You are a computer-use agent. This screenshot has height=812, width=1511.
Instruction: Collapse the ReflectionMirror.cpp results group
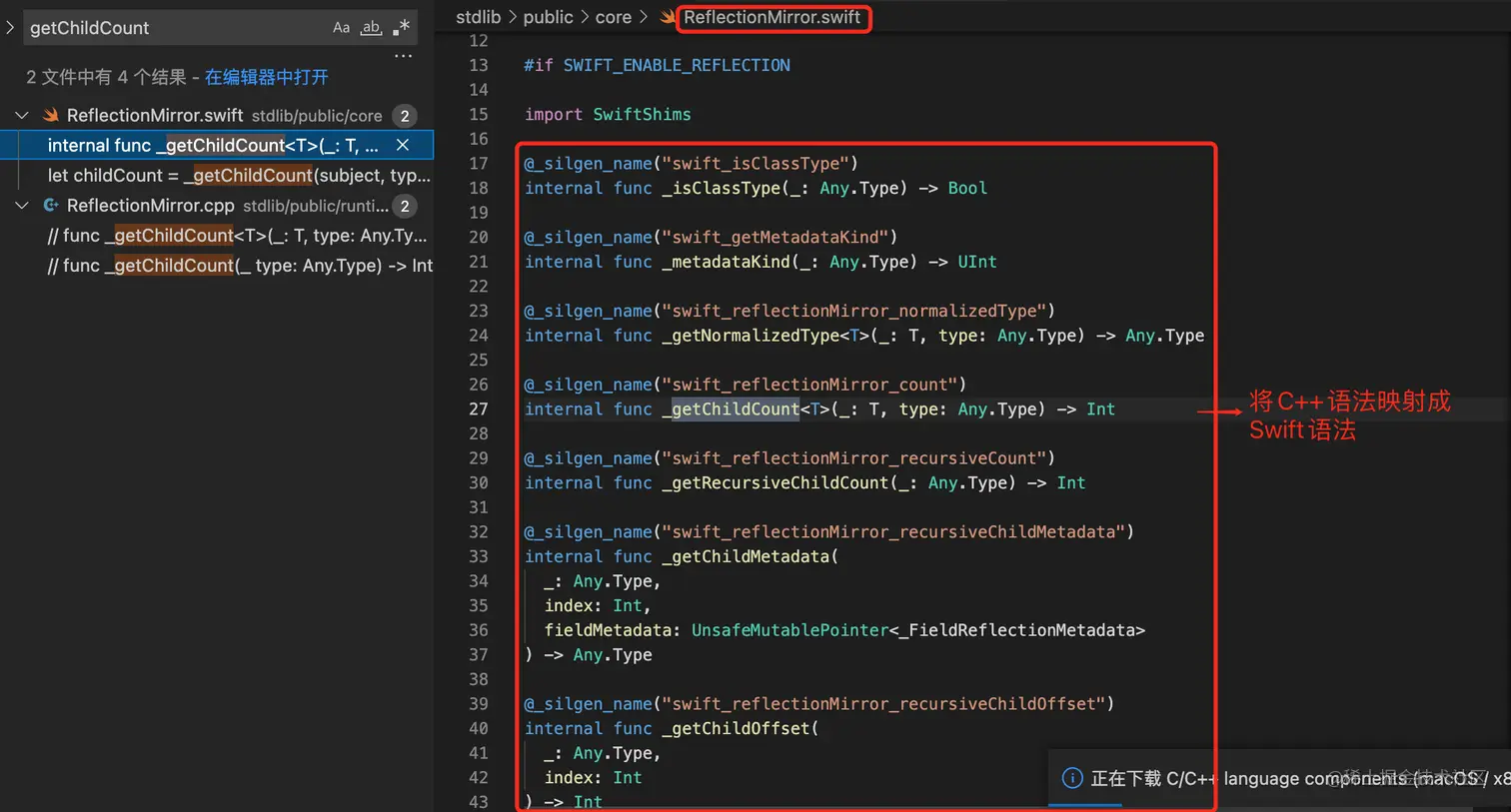pyautogui.click(x=22, y=206)
